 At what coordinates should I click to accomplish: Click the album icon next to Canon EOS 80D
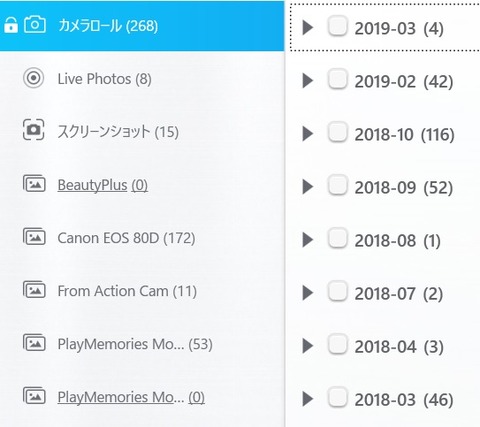tap(34, 236)
